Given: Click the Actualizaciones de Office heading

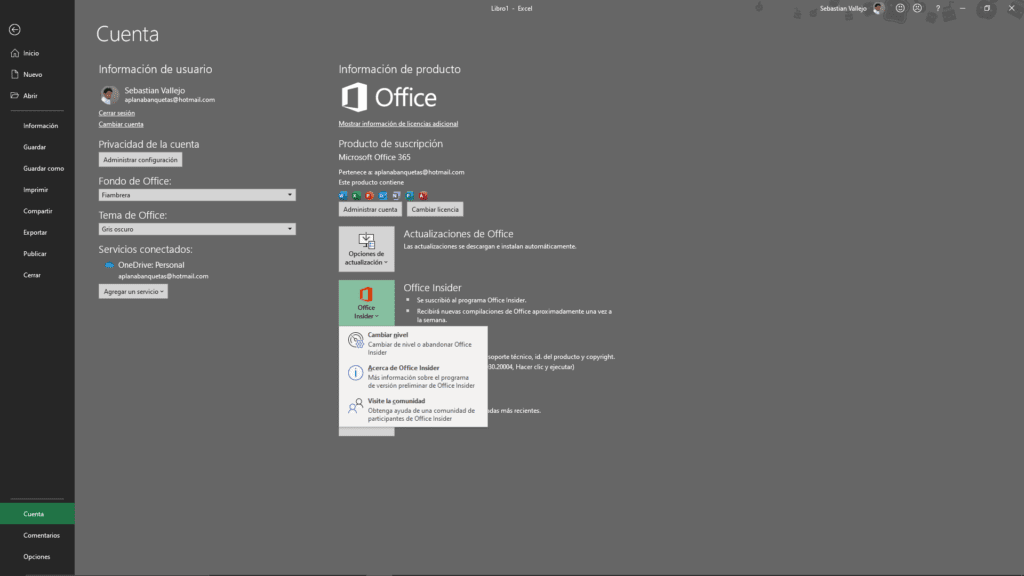Looking at the screenshot, I should (458, 234).
